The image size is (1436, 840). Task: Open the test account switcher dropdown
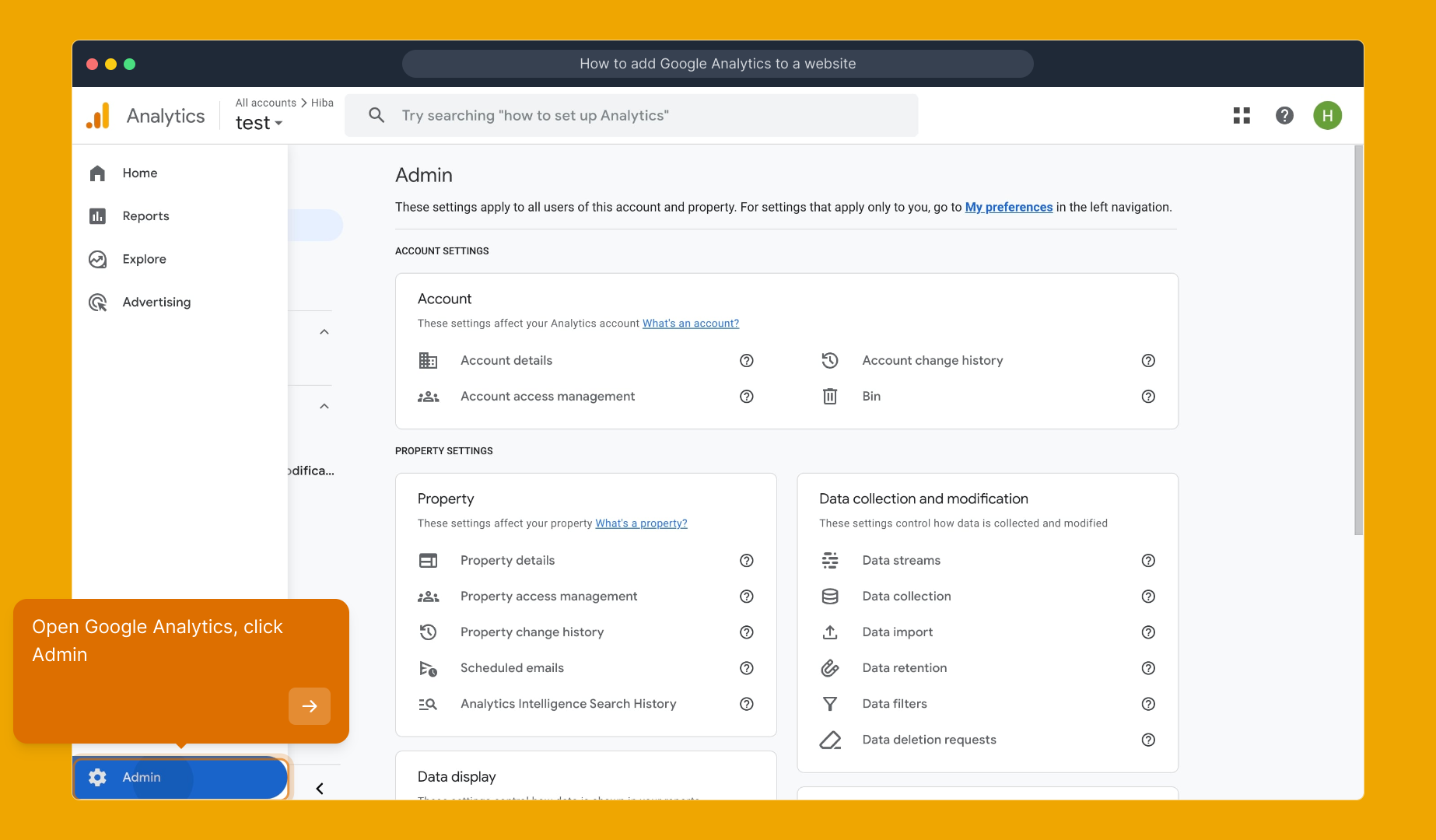coord(259,122)
